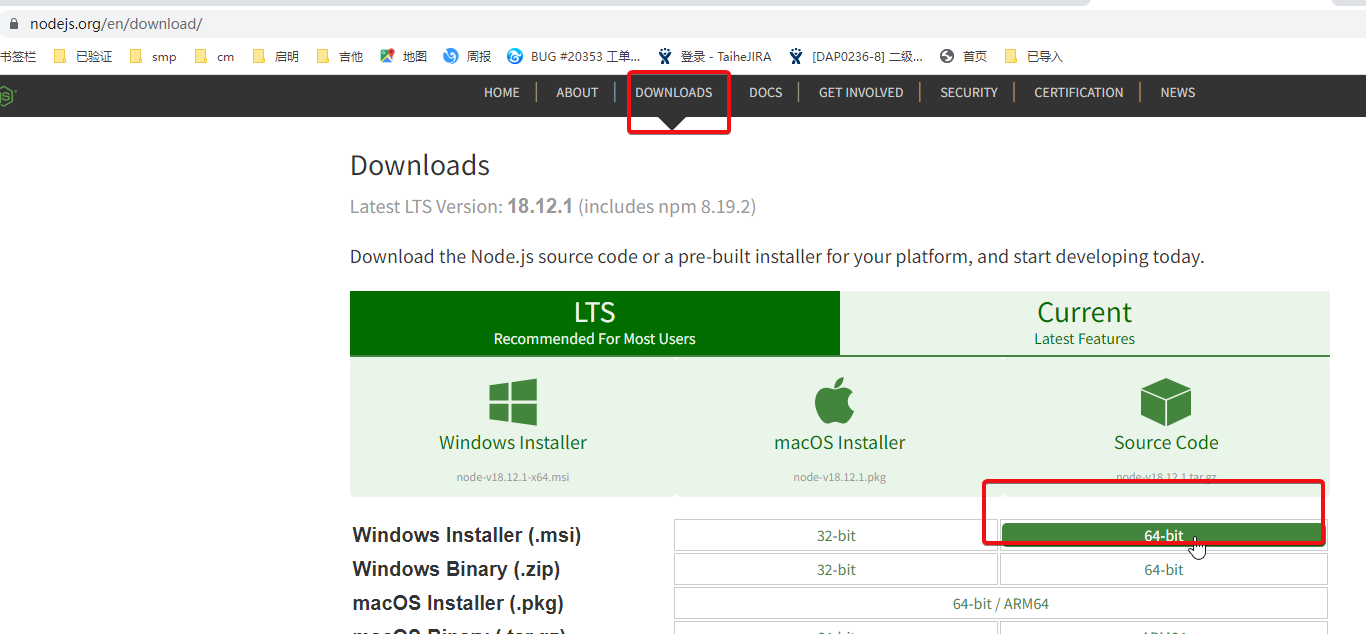Click node-v18.12.1.pkg filename text

[x=840, y=477]
